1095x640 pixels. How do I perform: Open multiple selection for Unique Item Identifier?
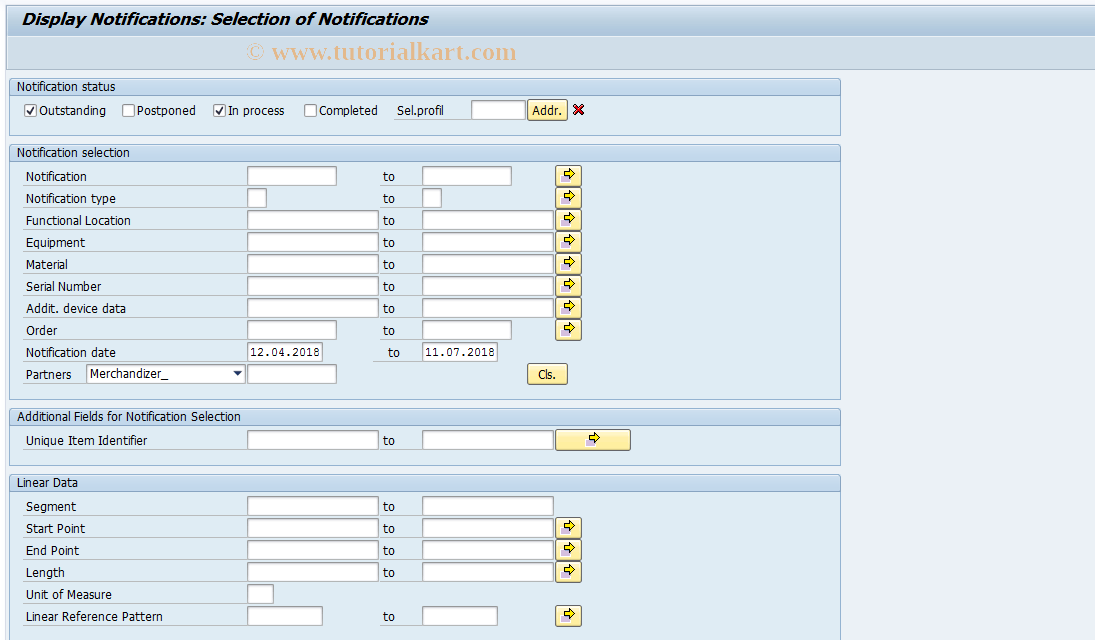(x=592, y=439)
